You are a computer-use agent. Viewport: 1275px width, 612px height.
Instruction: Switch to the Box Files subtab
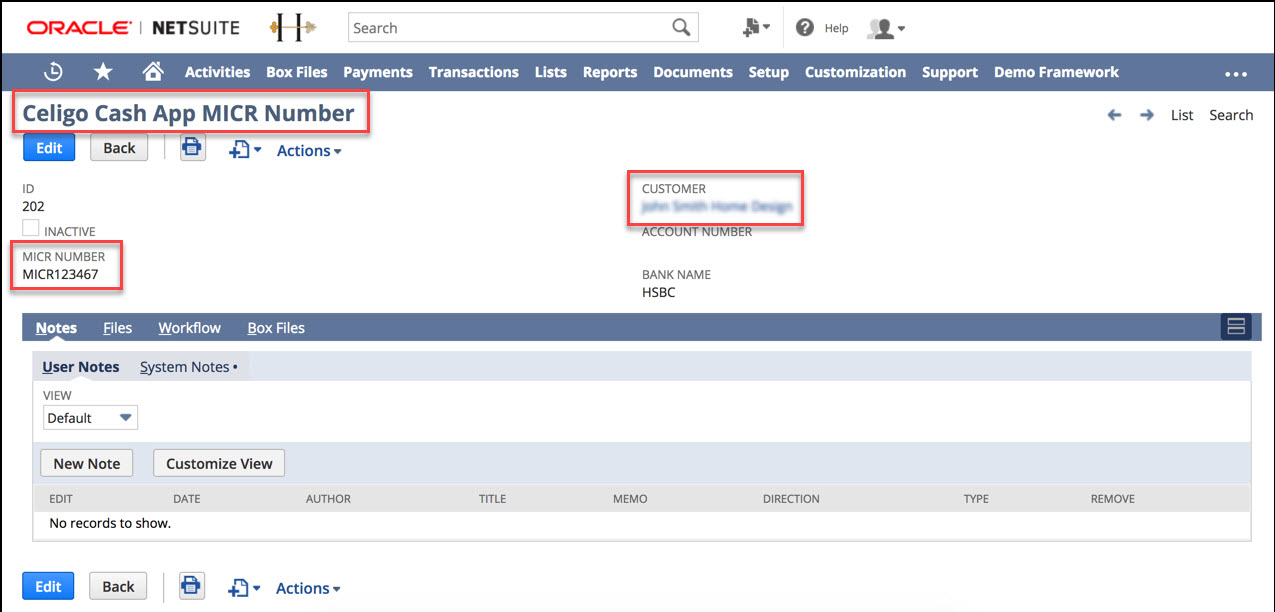coord(276,328)
